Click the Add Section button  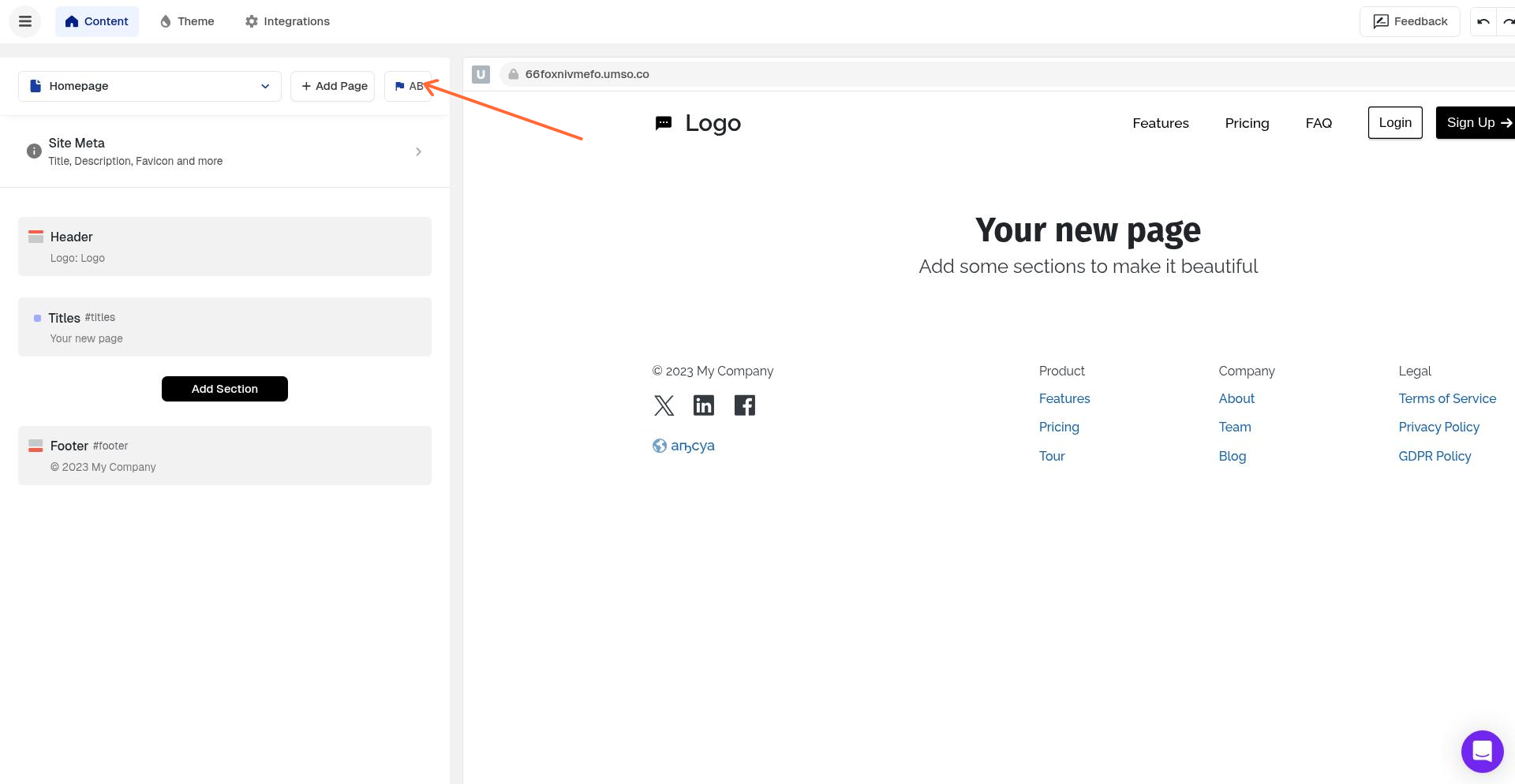click(x=224, y=388)
